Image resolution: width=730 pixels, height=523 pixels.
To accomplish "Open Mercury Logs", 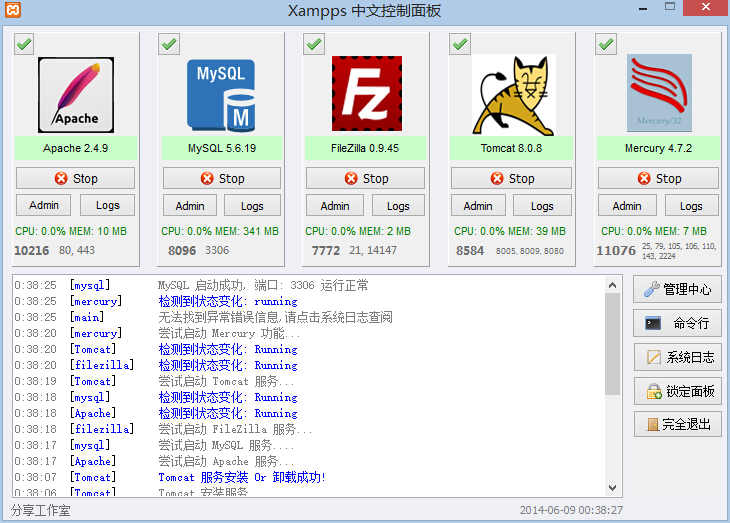I will pos(691,206).
